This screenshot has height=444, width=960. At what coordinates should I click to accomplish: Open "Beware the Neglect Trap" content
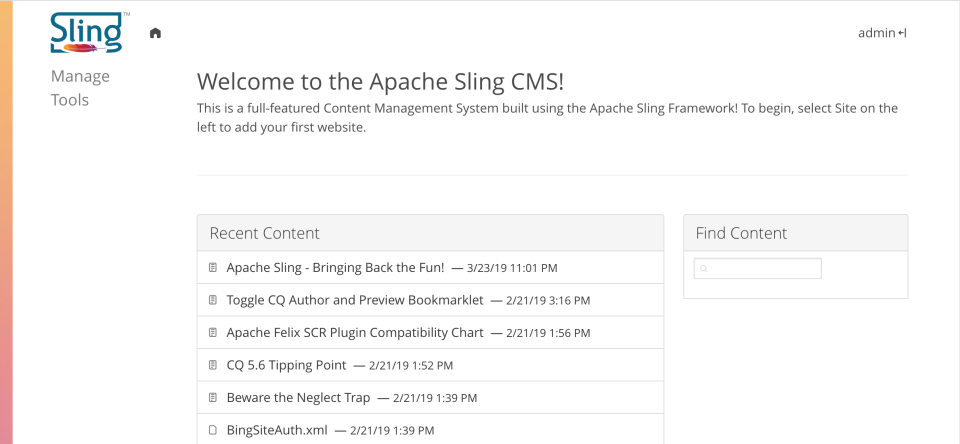point(298,398)
